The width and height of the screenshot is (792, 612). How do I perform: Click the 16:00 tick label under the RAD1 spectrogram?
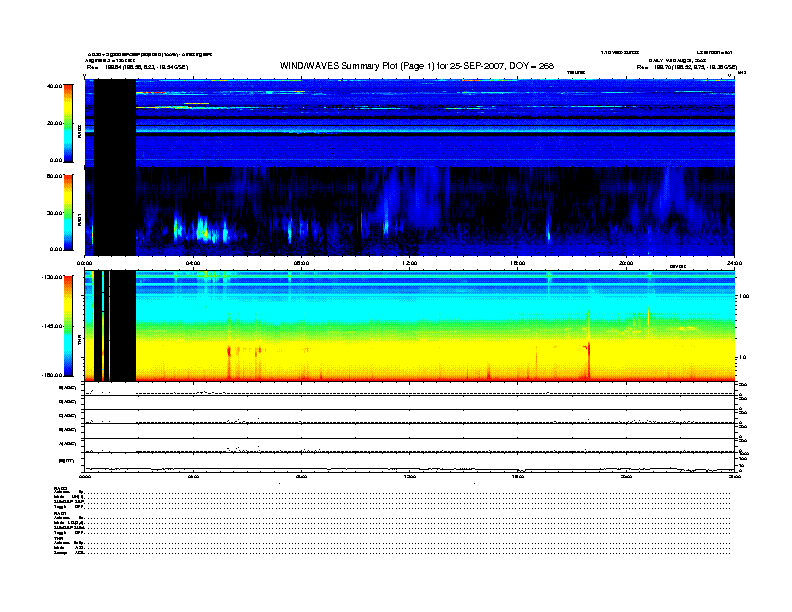(518, 263)
